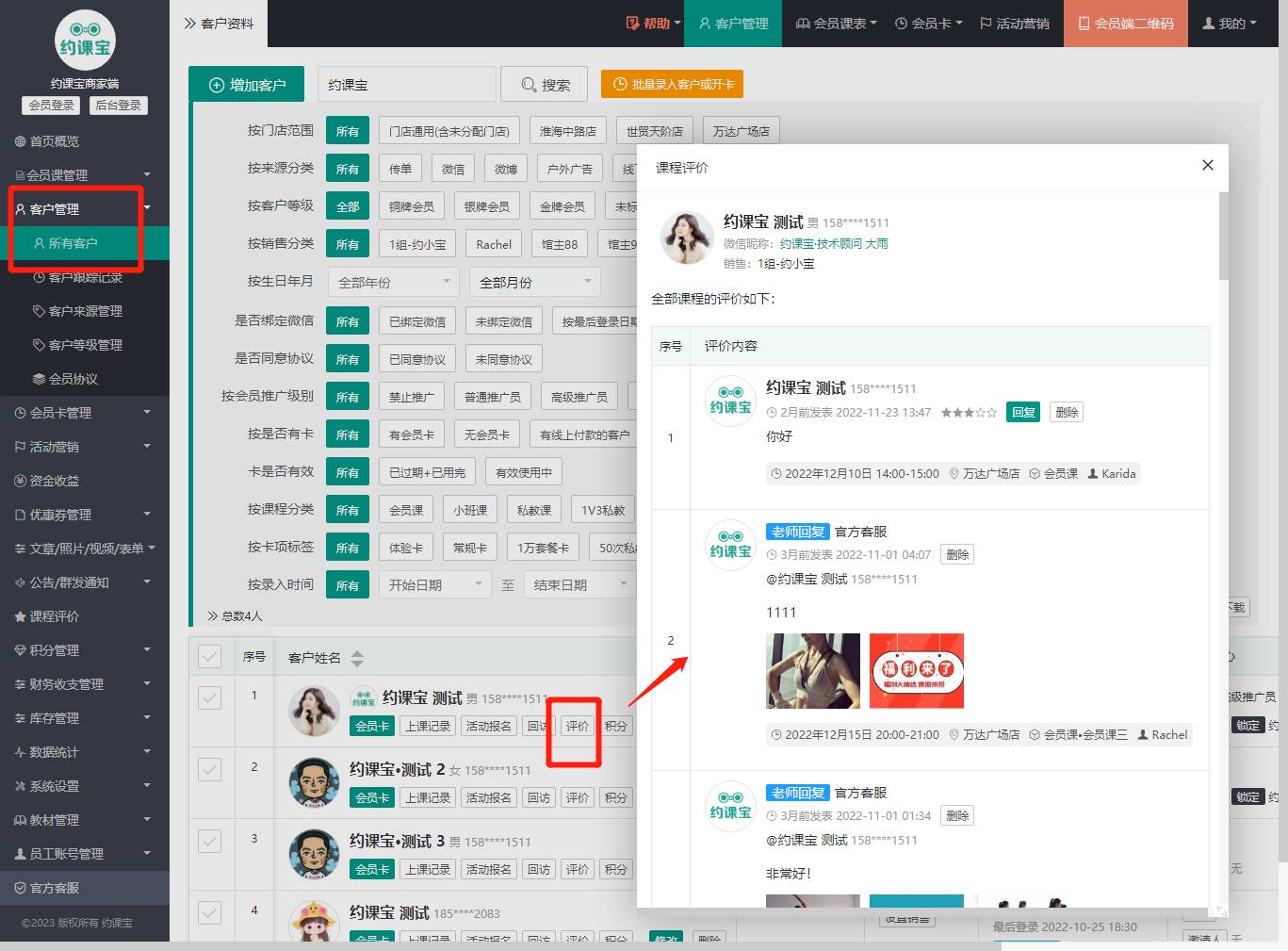Screen dimensions: 1288x951
Task: Open 客户来源管理 sidebar item
Action: tap(85, 311)
